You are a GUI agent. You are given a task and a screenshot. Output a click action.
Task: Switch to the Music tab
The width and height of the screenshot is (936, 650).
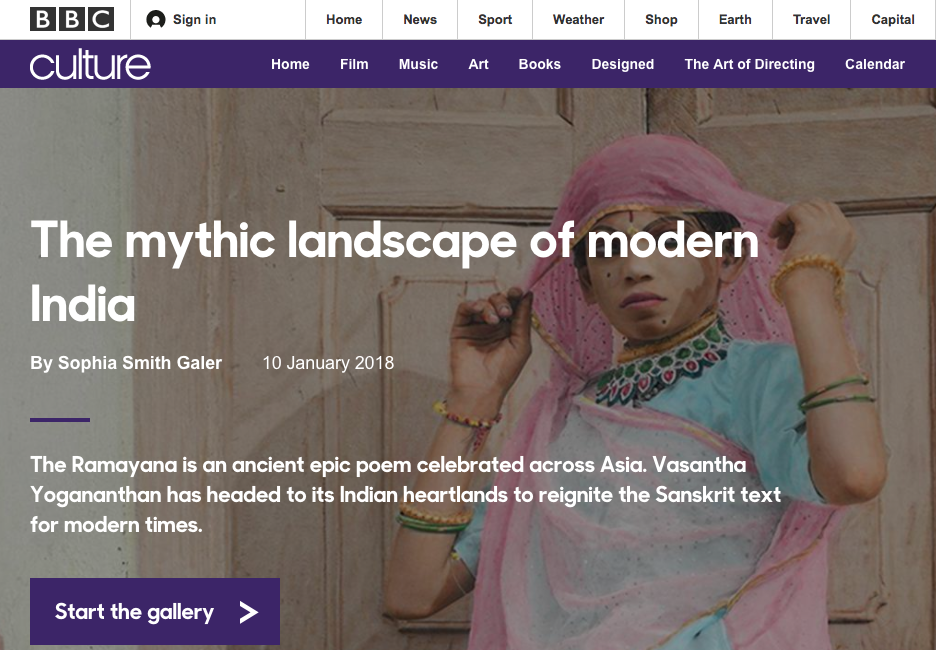(x=418, y=64)
